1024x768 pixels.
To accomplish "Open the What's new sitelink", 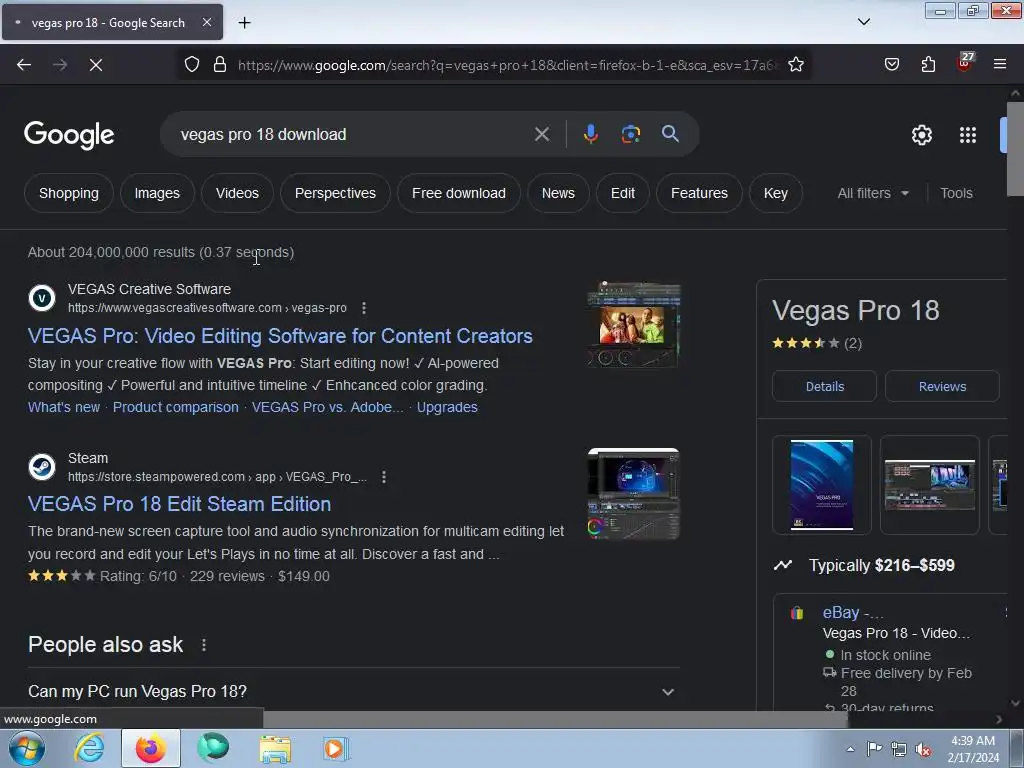I will point(64,407).
